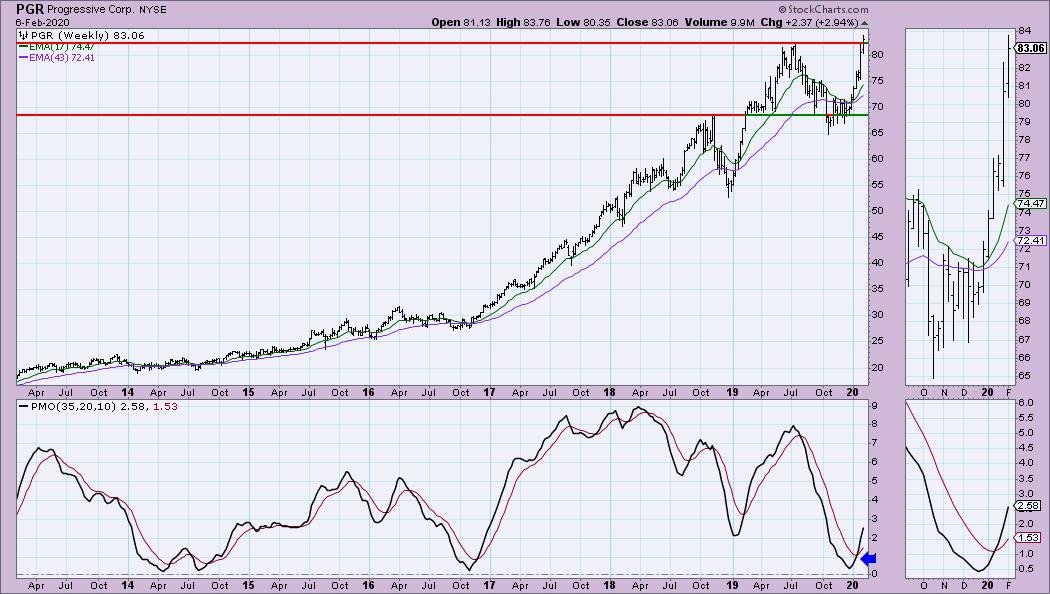Click the 2.58 PMO value tag

pyautogui.click(x=1028, y=506)
